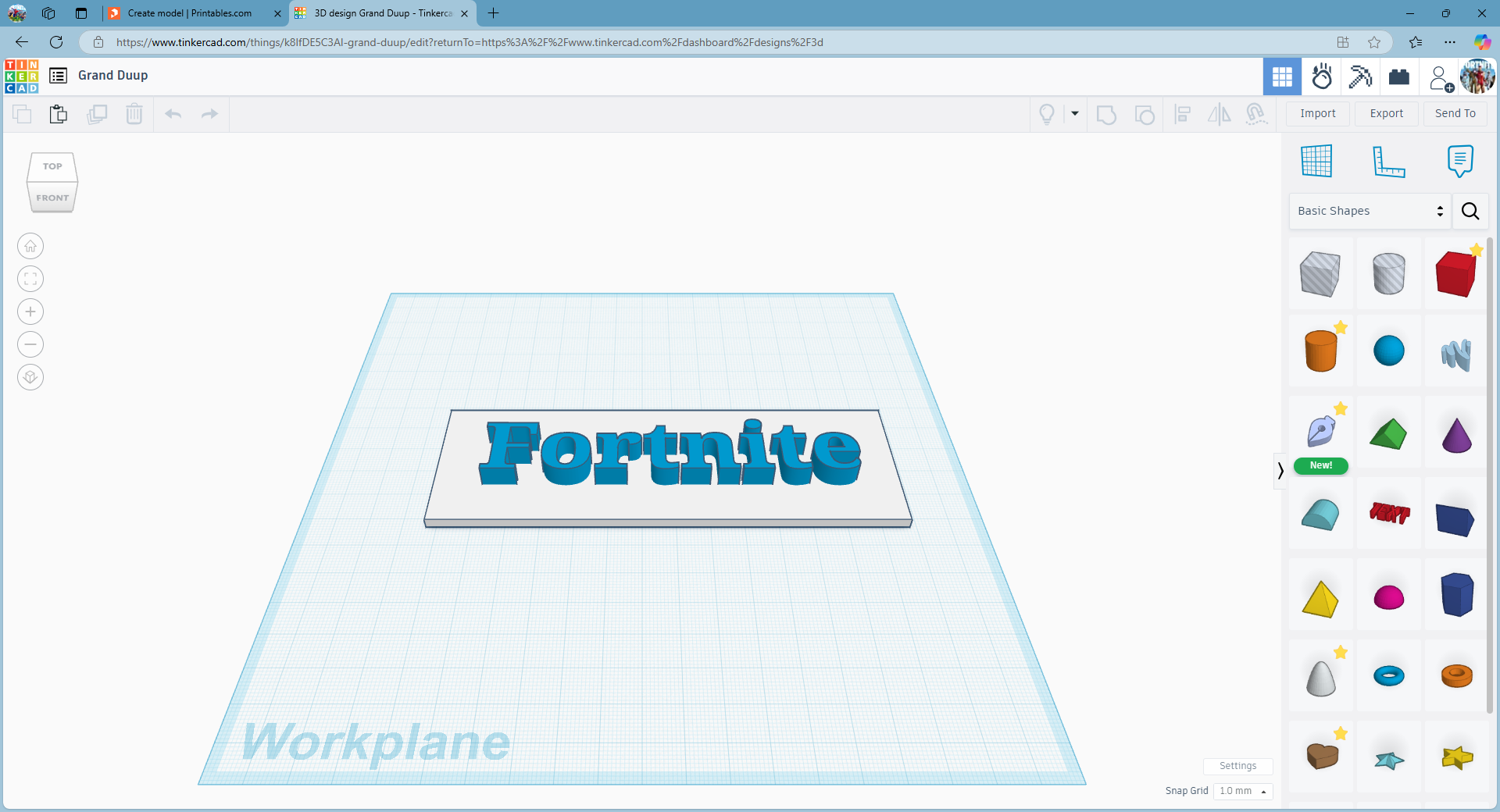
Task: Select the orange Cylinder shape
Action: pos(1321,351)
